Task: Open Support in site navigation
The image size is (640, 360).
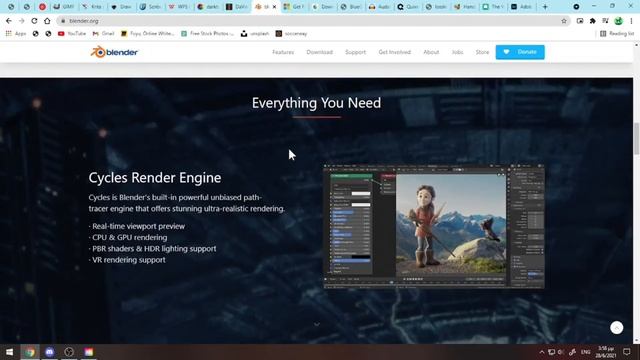Action: pos(356,52)
